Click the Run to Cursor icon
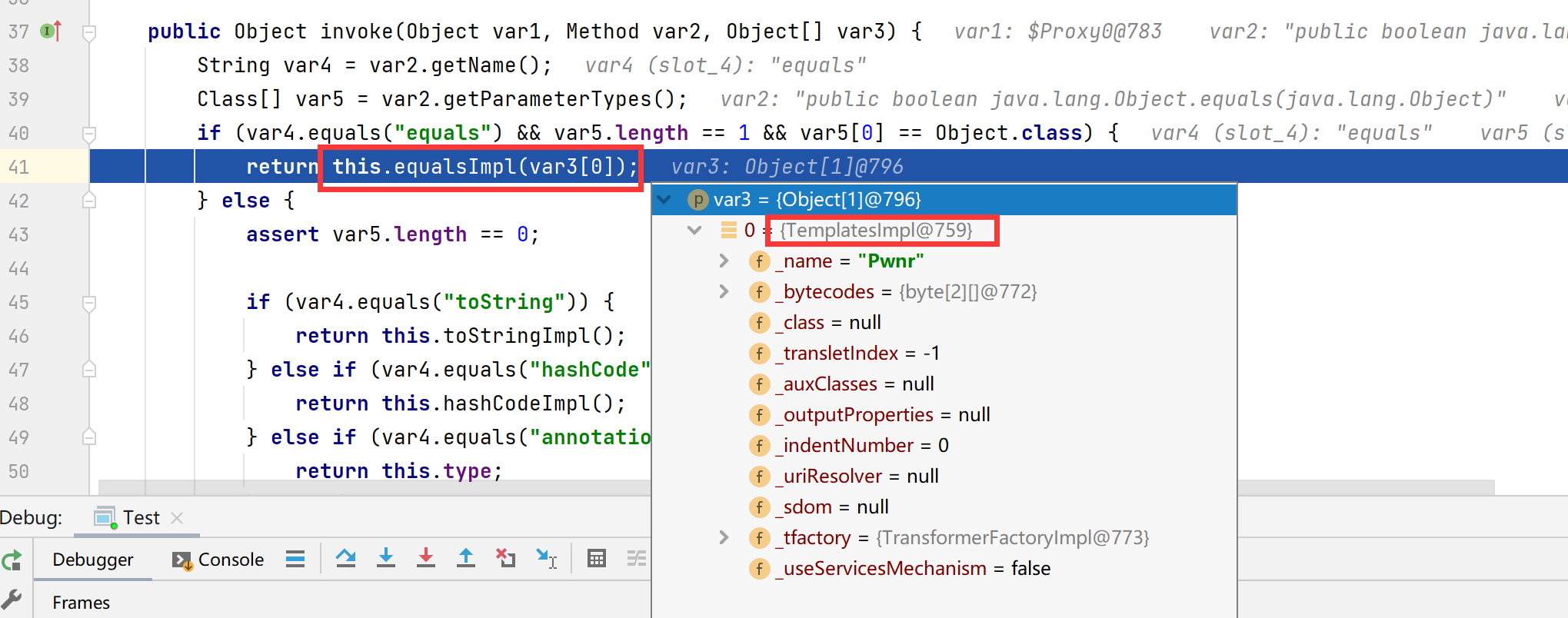Image resolution: width=1568 pixels, height=618 pixels. tap(547, 559)
